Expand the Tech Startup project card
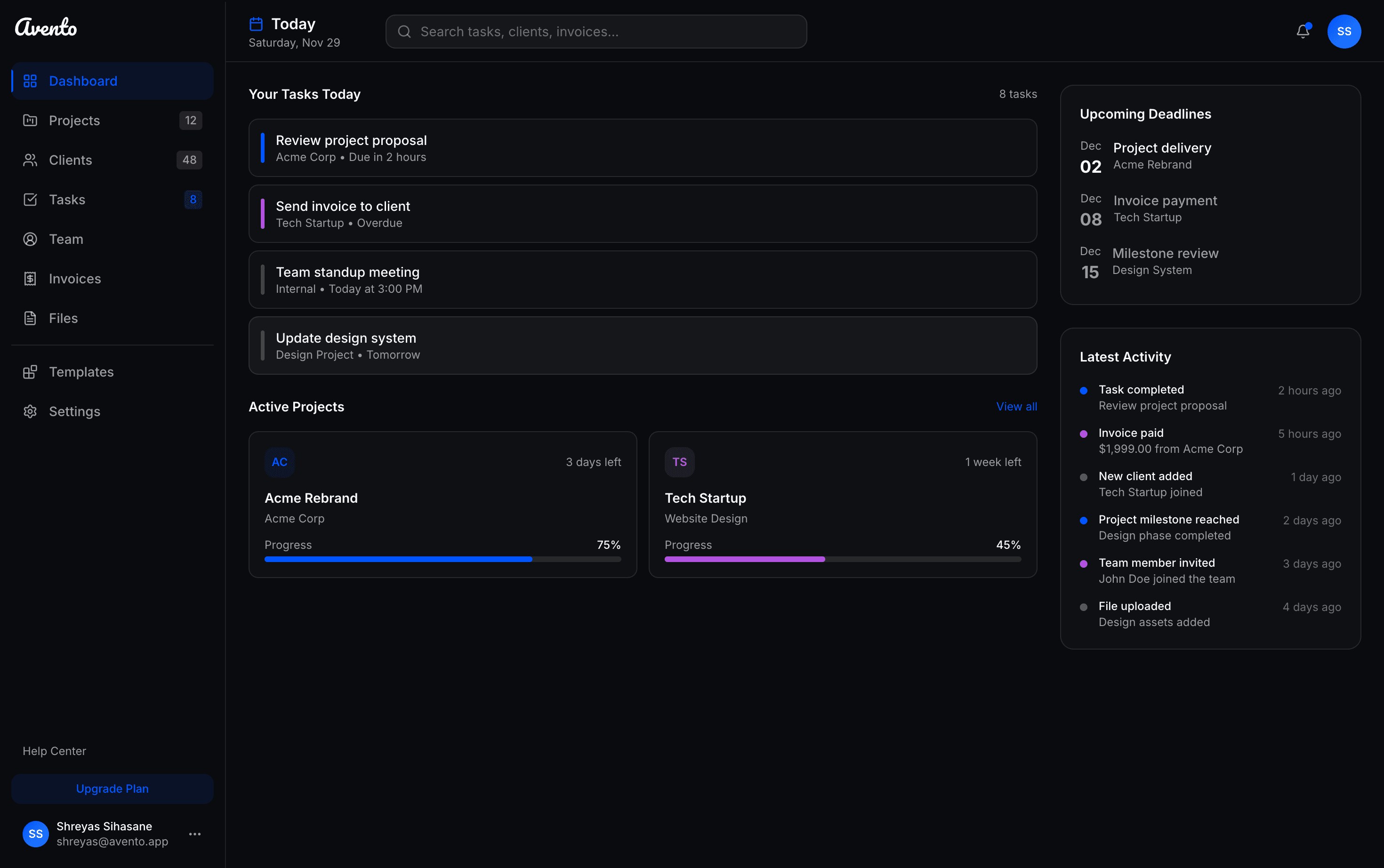The width and height of the screenshot is (1384, 868). pyautogui.click(x=842, y=504)
